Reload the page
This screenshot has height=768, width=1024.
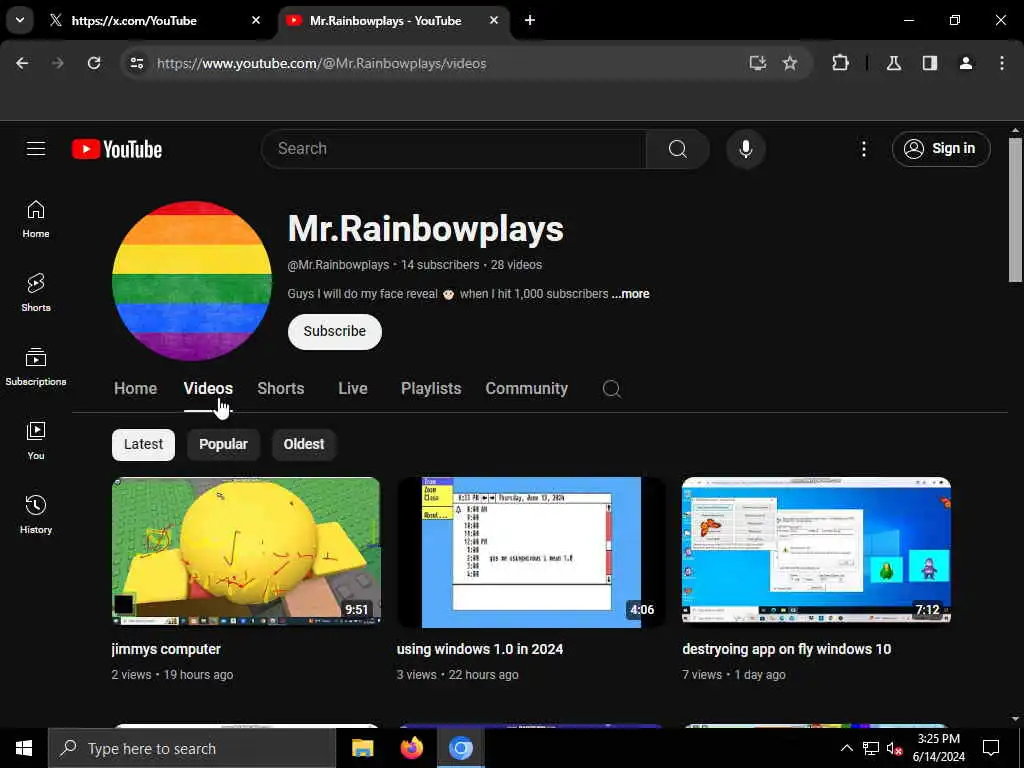(x=94, y=63)
